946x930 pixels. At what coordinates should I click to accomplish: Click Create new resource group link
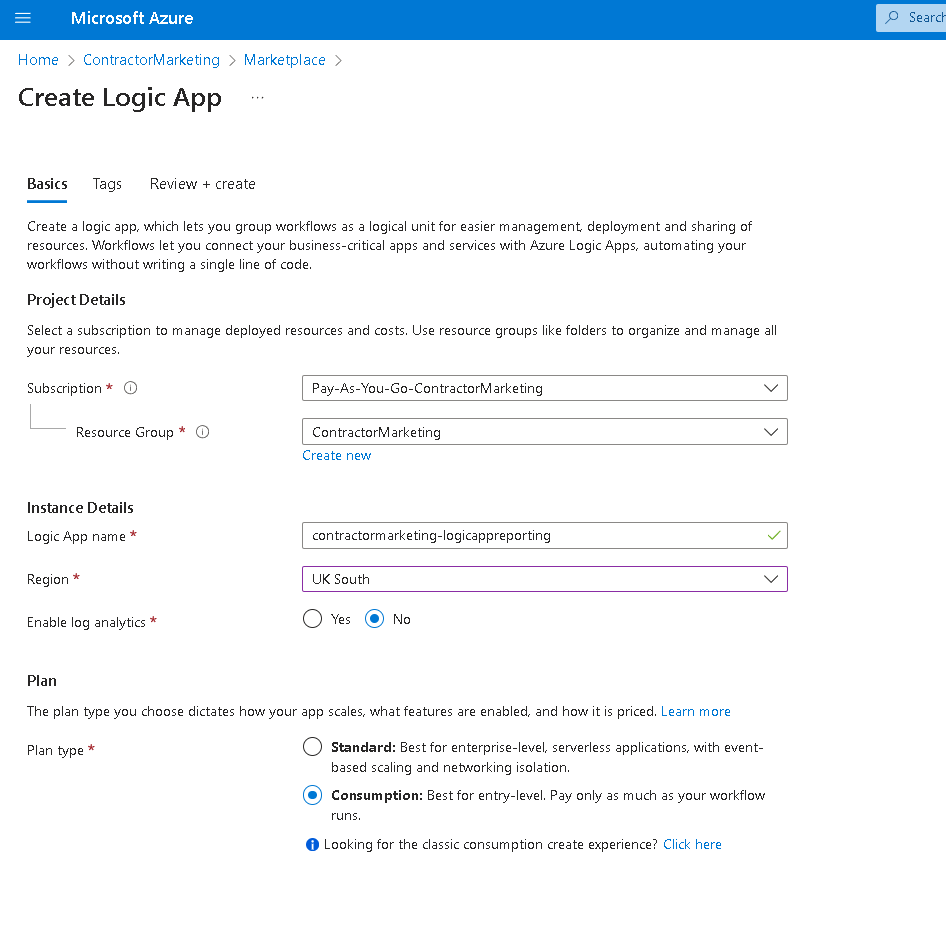[337, 456]
